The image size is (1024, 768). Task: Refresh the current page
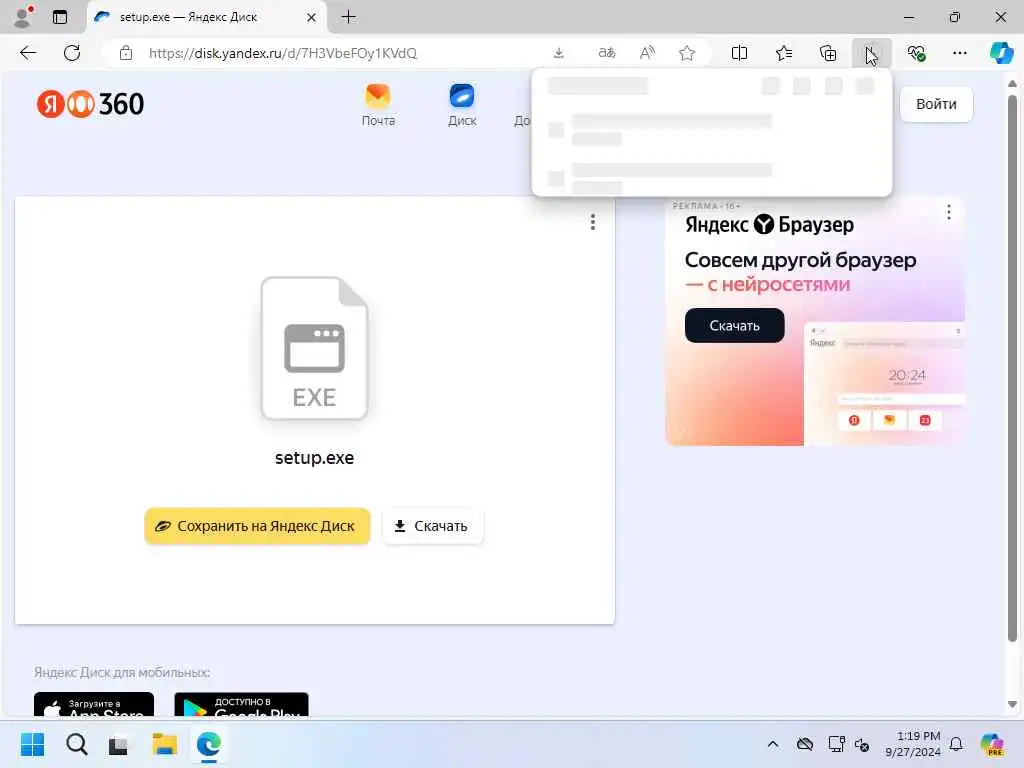point(72,53)
